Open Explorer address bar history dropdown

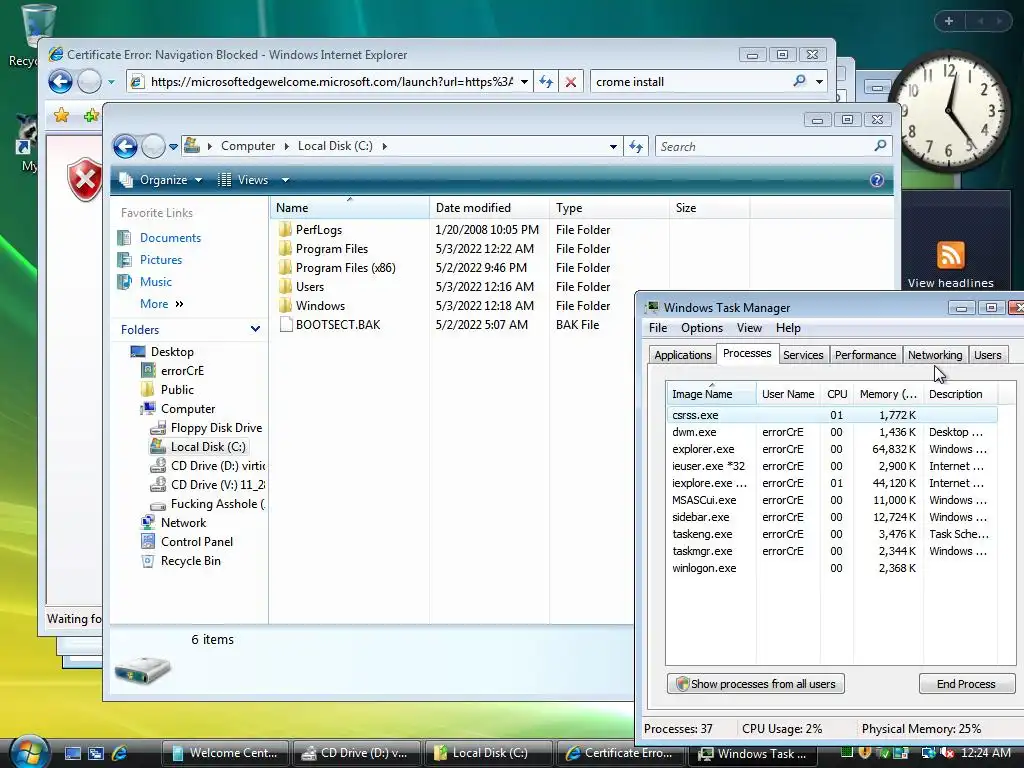point(613,146)
